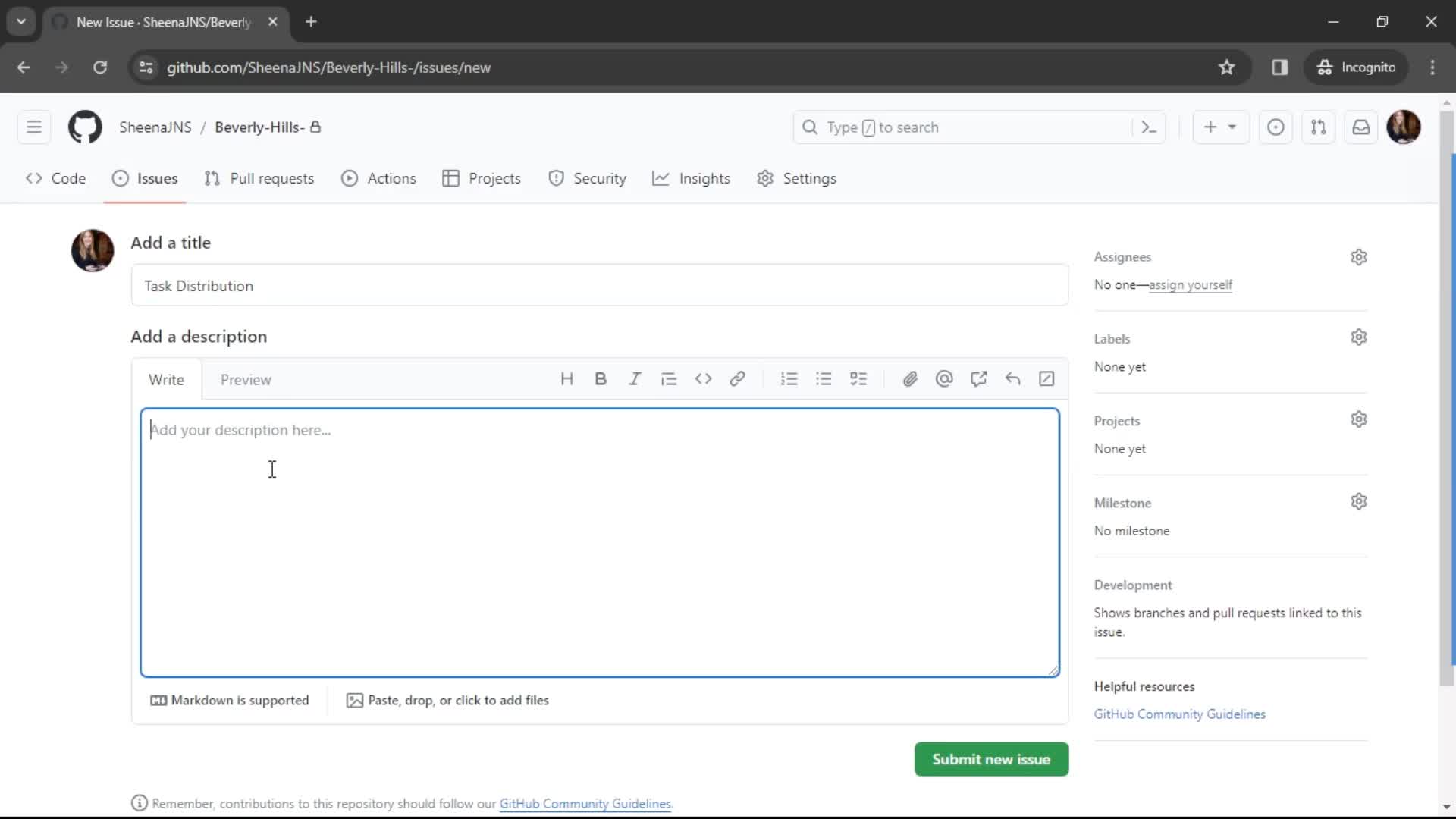Image resolution: width=1456 pixels, height=819 pixels.
Task: Open slash commands from the toolbar
Action: (x=1046, y=379)
